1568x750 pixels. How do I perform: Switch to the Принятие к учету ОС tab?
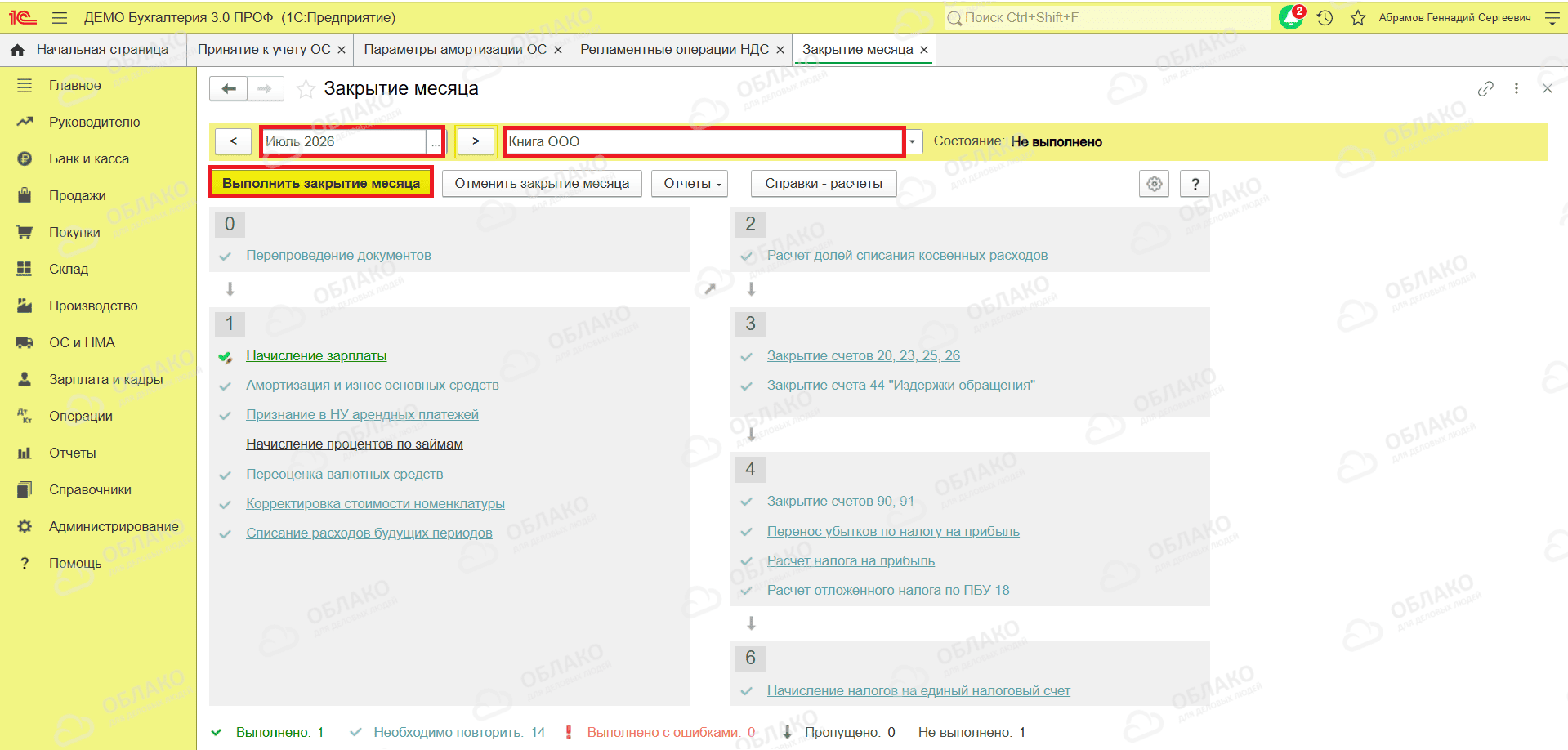(264, 50)
